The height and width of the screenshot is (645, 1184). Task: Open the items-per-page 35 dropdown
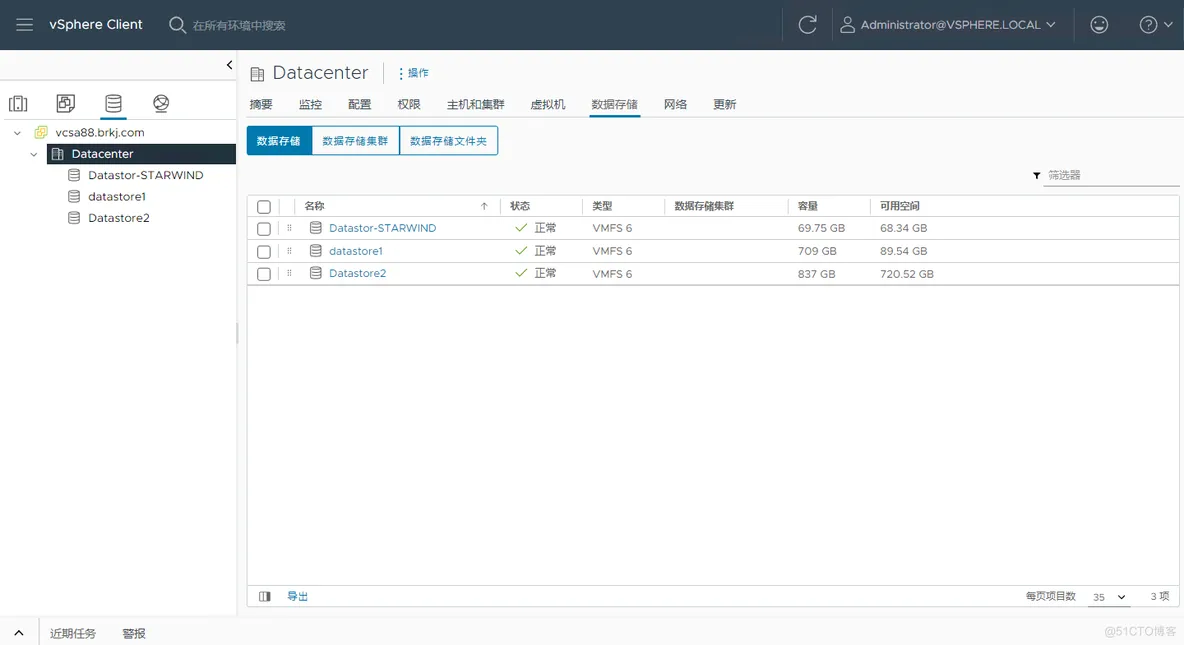coord(1108,597)
